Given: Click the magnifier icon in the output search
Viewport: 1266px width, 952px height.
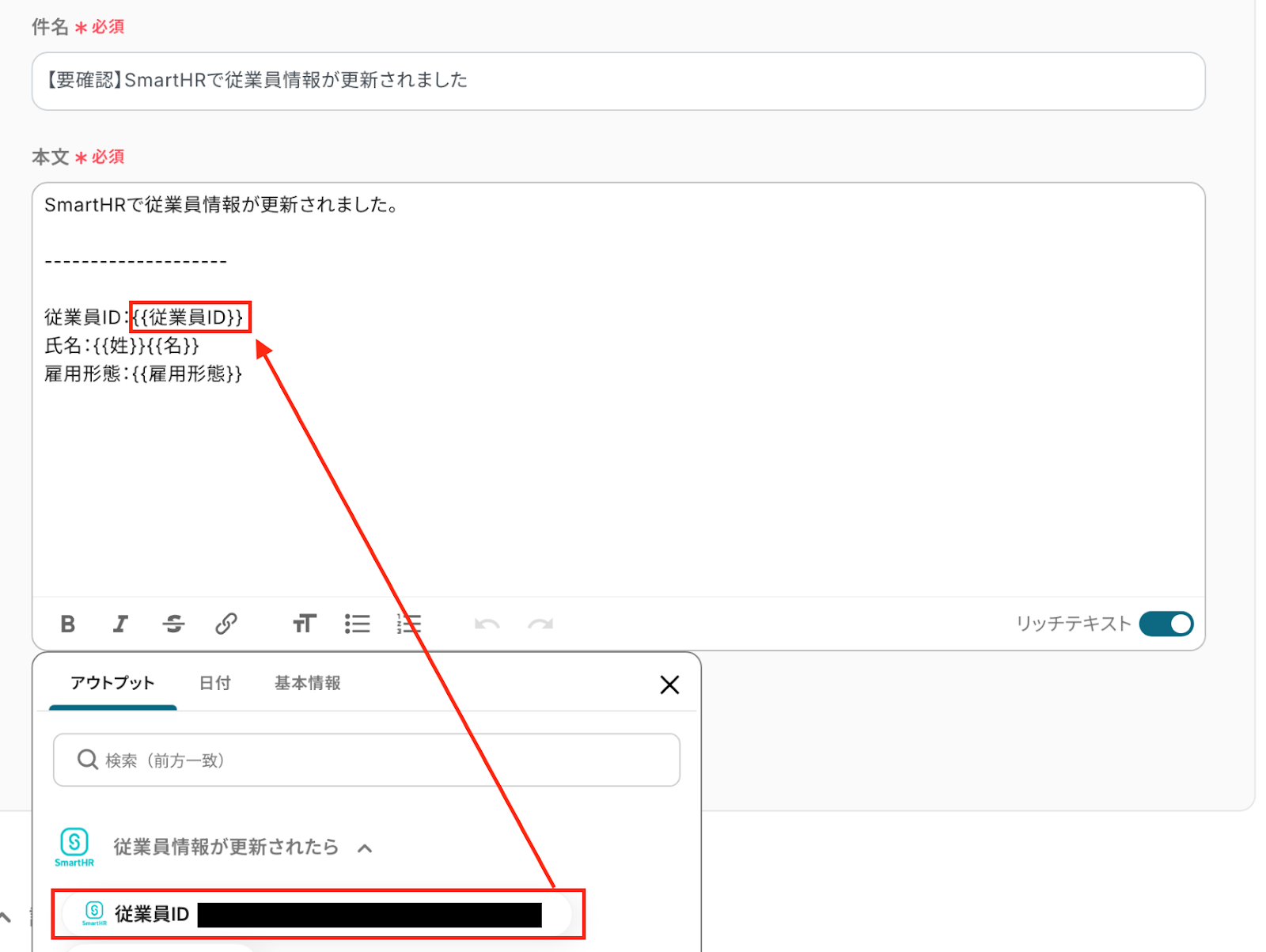Looking at the screenshot, I should click(x=87, y=760).
